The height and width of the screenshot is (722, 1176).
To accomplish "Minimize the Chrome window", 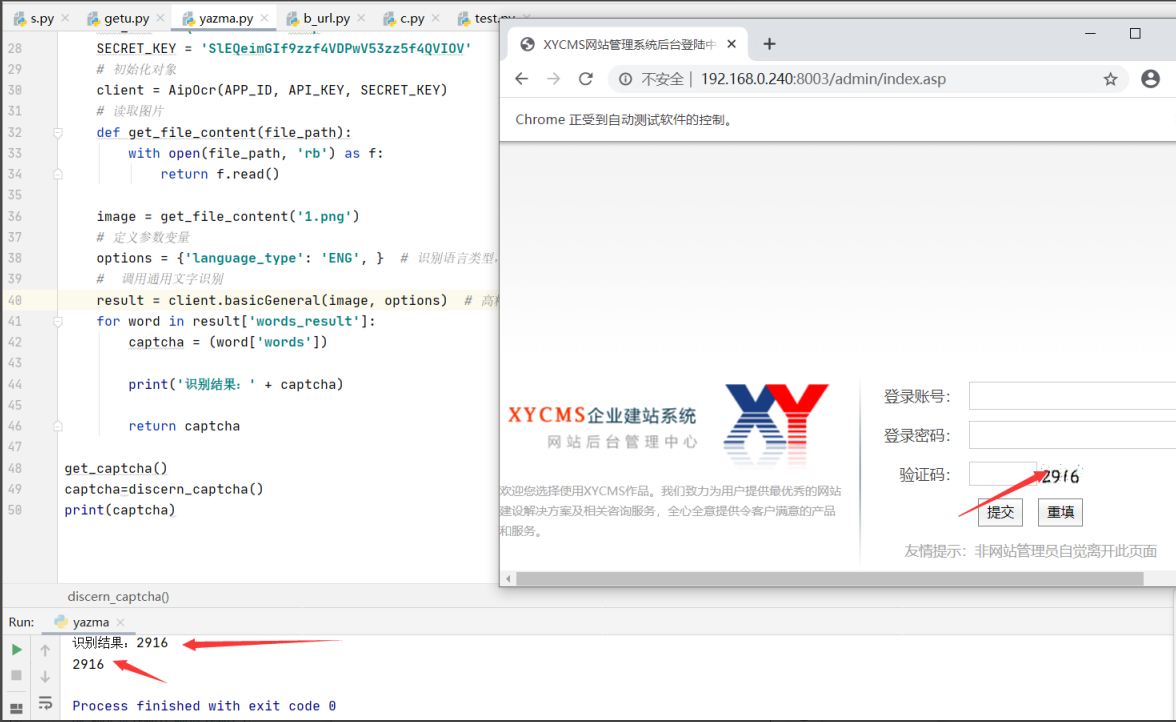I will (1090, 34).
